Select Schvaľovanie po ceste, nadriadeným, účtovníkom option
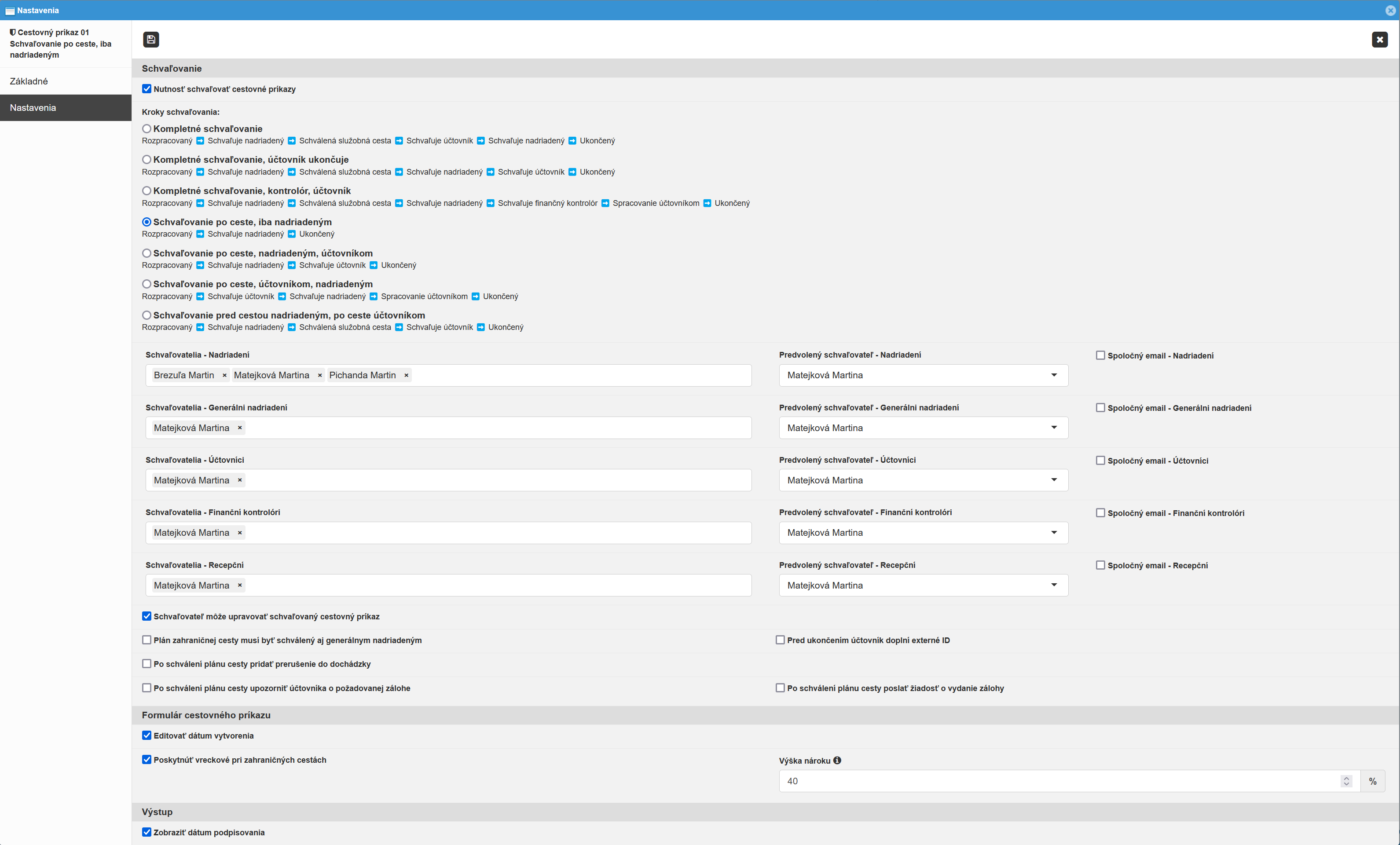This screenshot has width=1400, height=845. (147, 253)
